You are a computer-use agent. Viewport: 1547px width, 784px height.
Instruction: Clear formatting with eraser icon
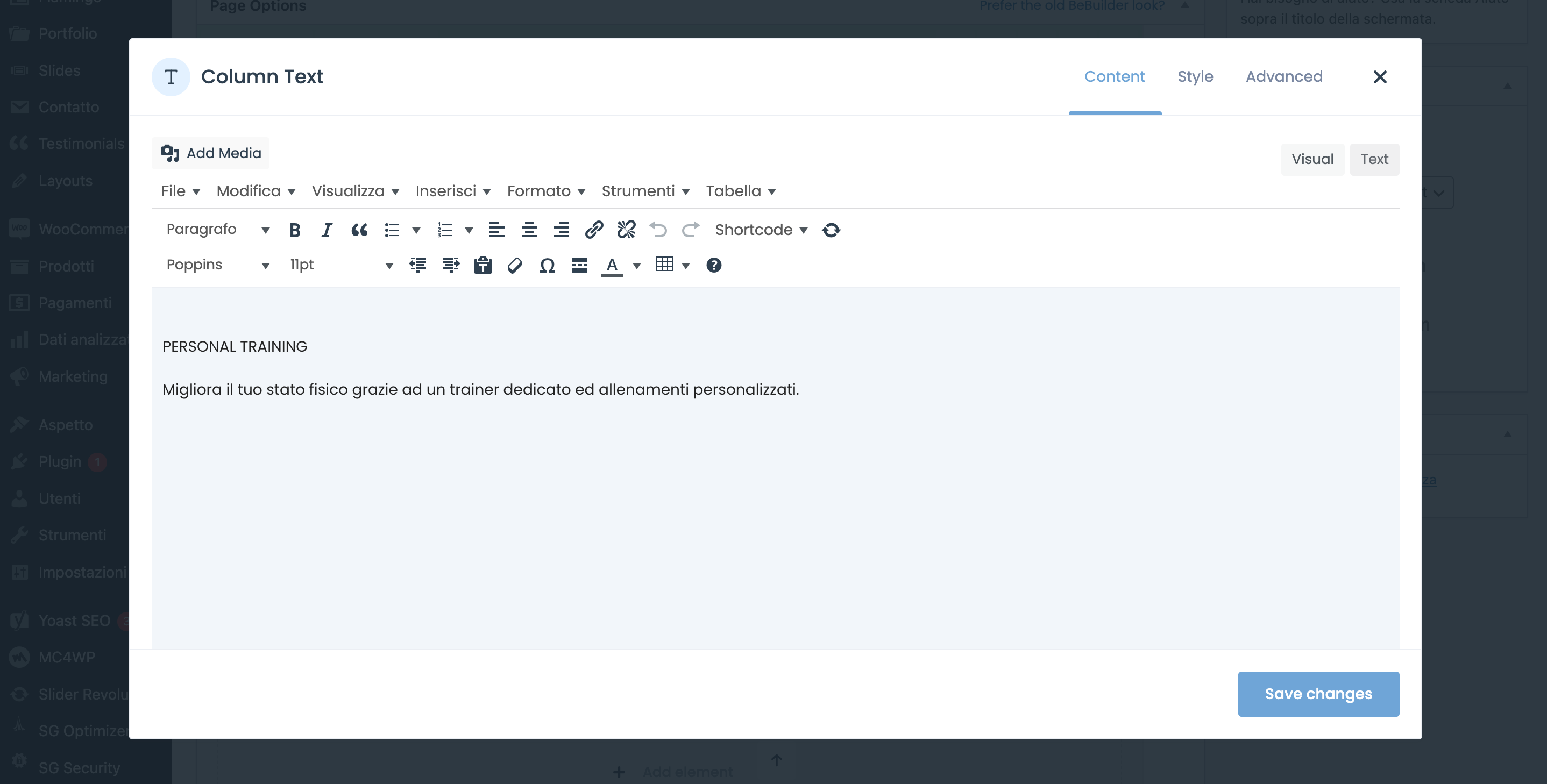(515, 265)
